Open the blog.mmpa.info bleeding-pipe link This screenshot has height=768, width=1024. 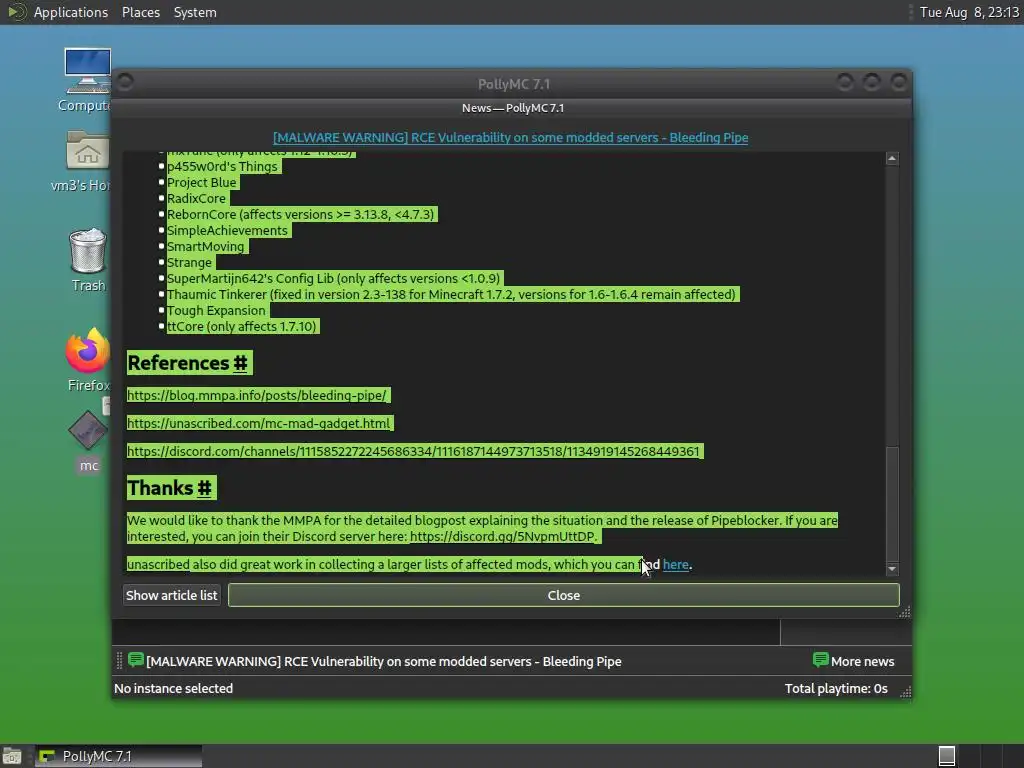[x=257, y=395]
